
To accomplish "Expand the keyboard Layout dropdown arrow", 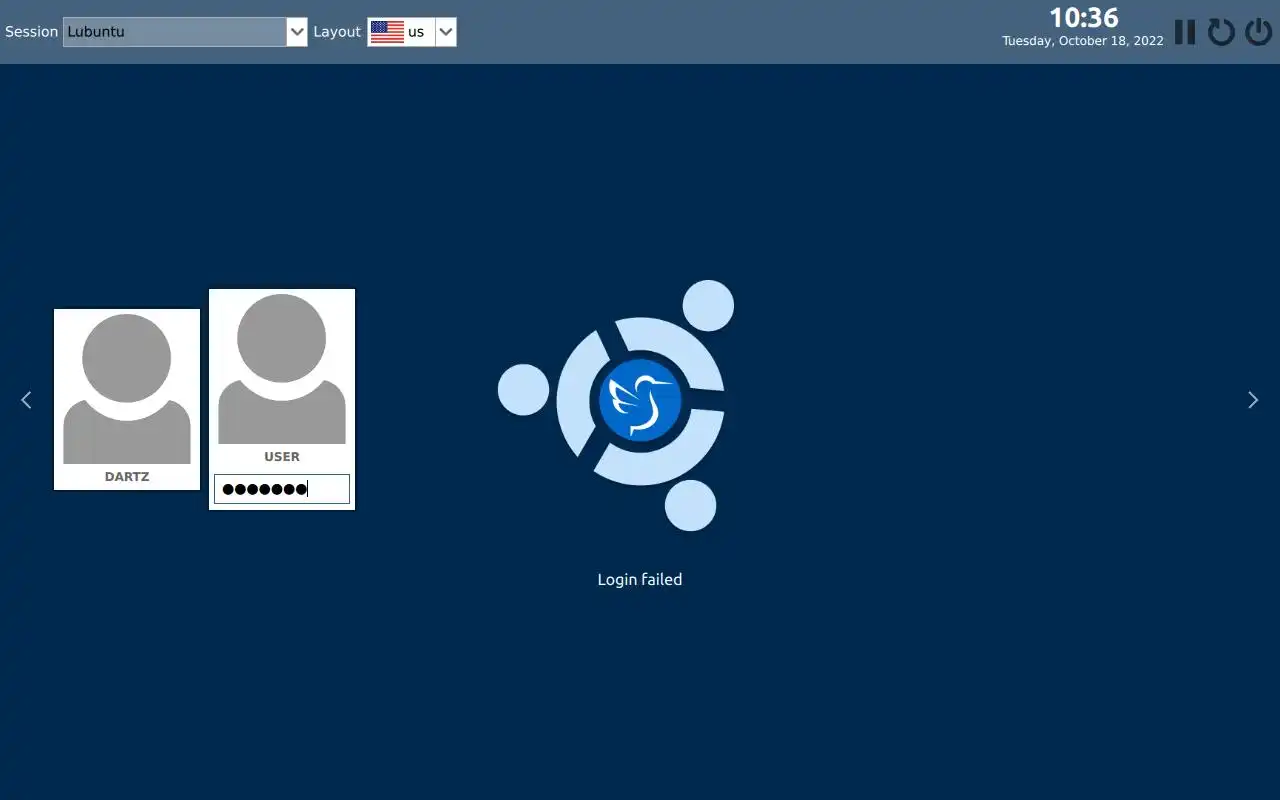I will 446,32.
